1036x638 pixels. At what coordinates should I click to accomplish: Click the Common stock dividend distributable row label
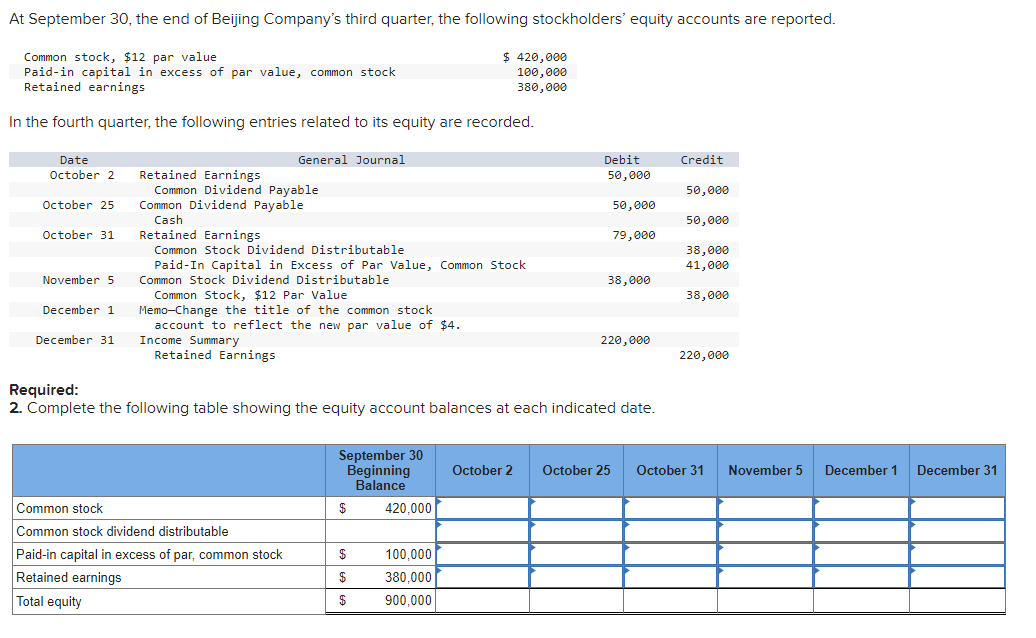click(122, 532)
